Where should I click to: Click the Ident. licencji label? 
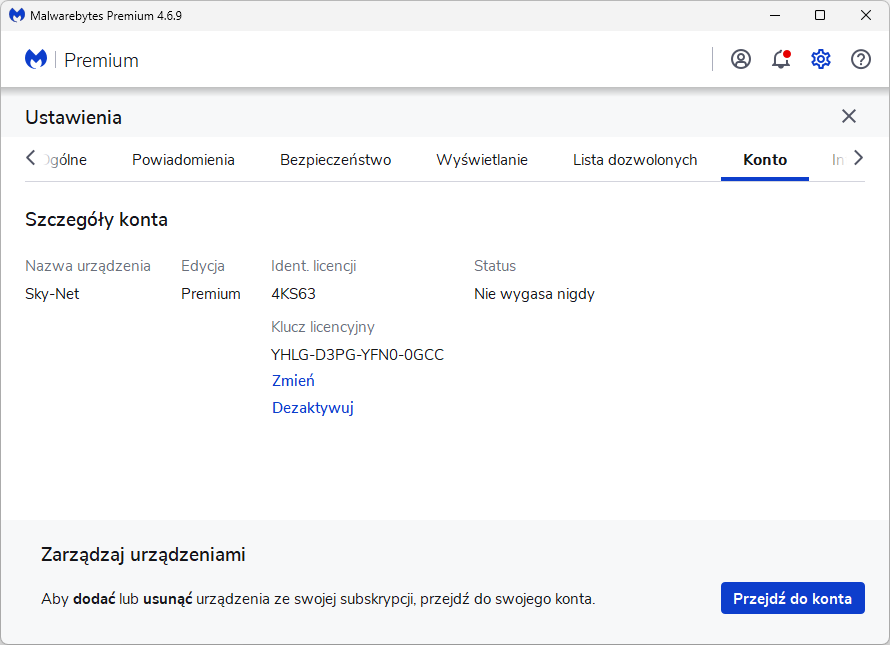(x=314, y=266)
